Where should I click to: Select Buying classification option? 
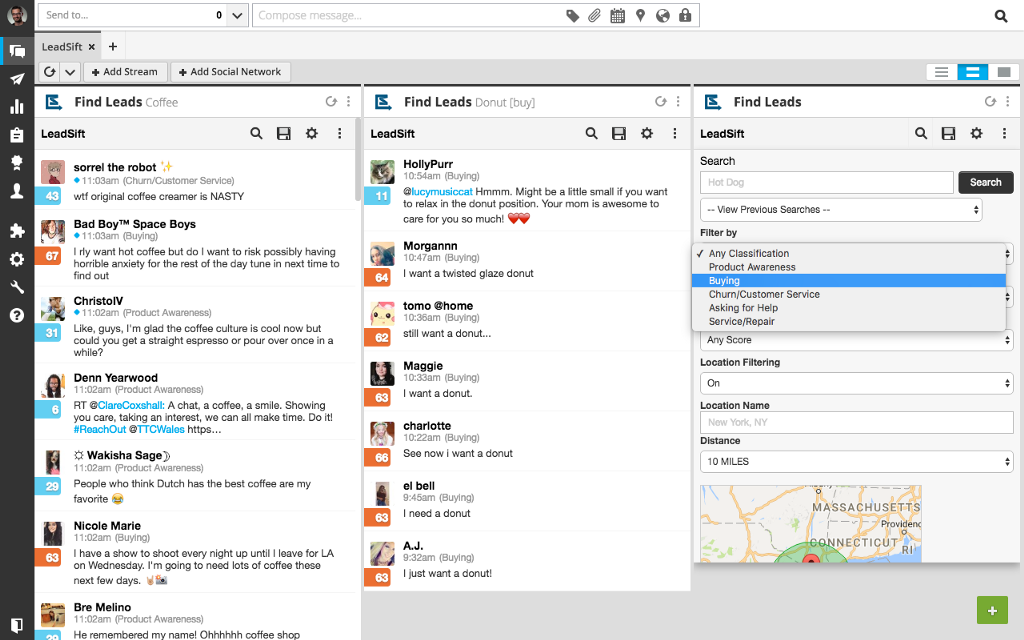849,281
